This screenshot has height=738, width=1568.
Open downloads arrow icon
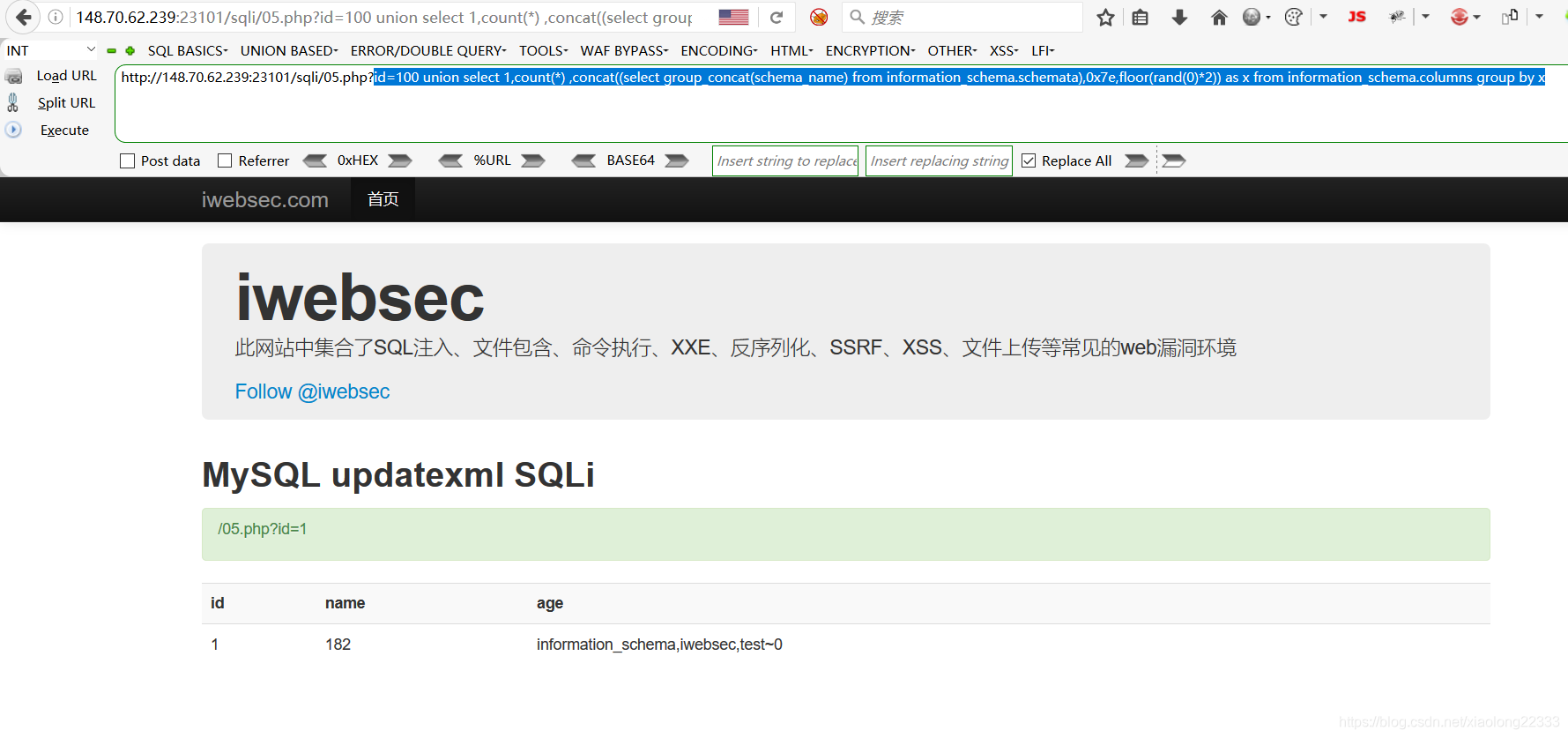[1179, 17]
